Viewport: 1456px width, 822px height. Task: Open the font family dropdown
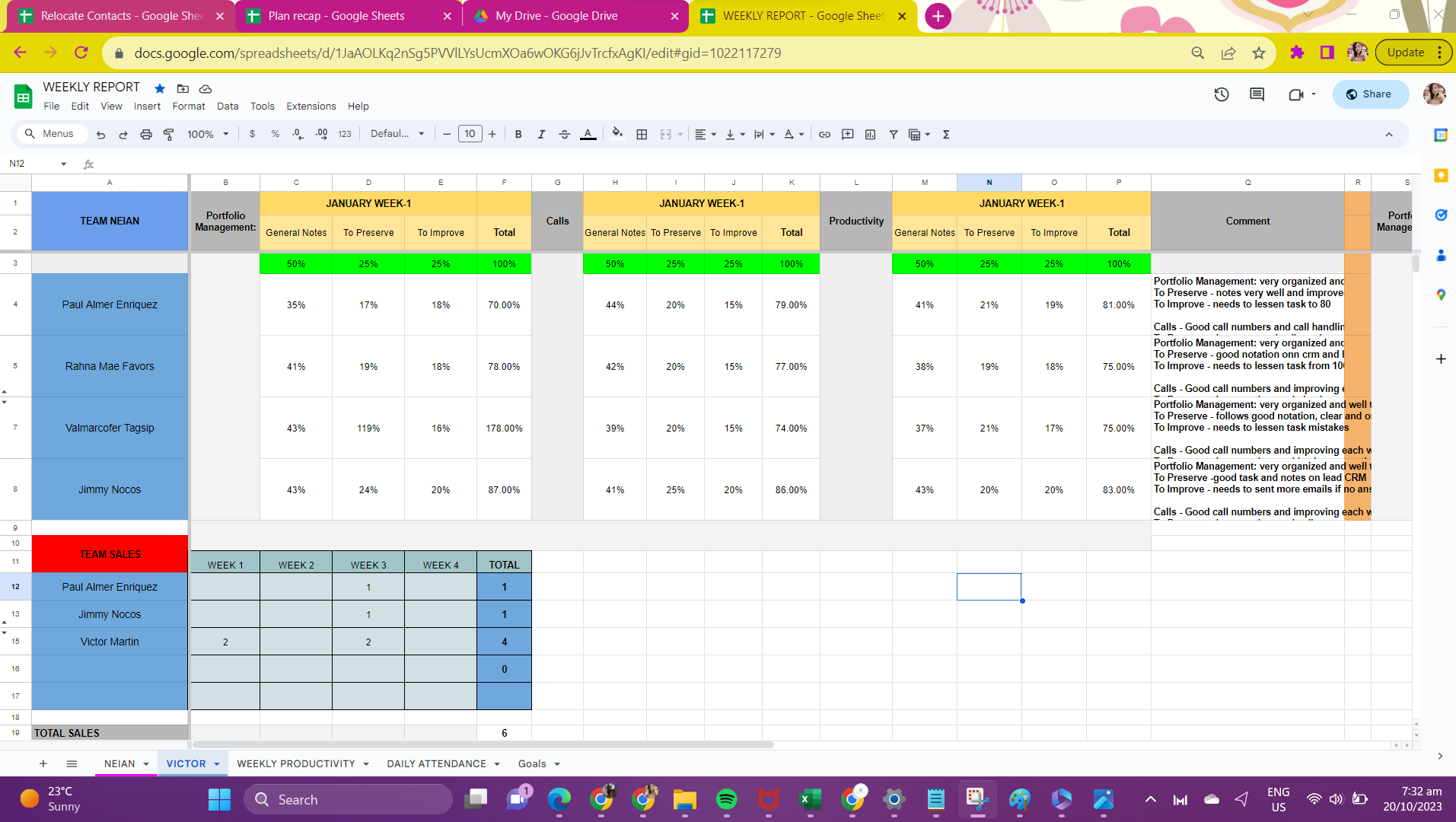(x=397, y=134)
